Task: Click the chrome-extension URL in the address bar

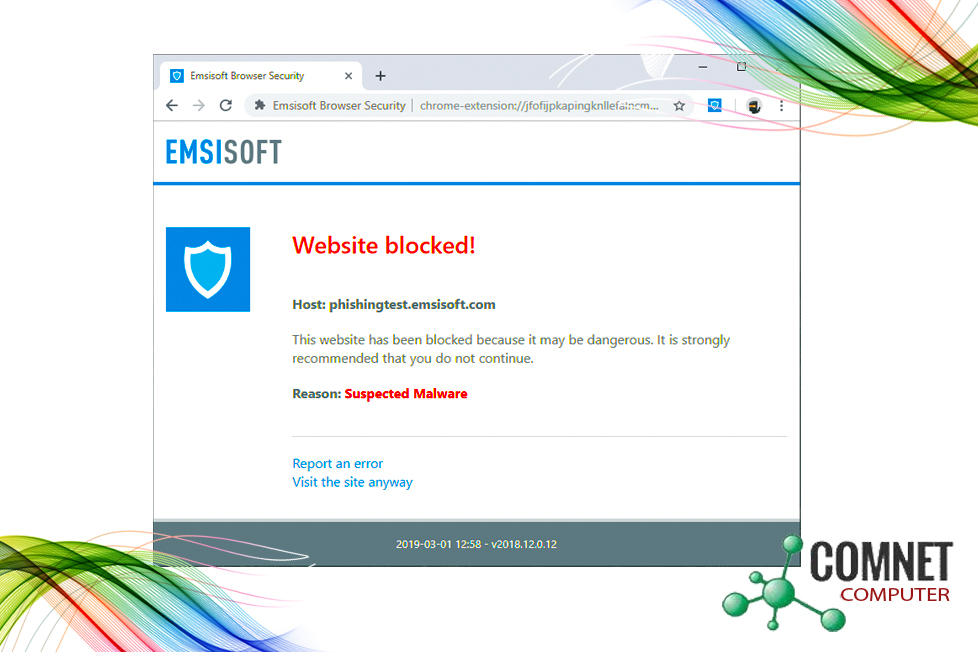Action: tap(539, 105)
